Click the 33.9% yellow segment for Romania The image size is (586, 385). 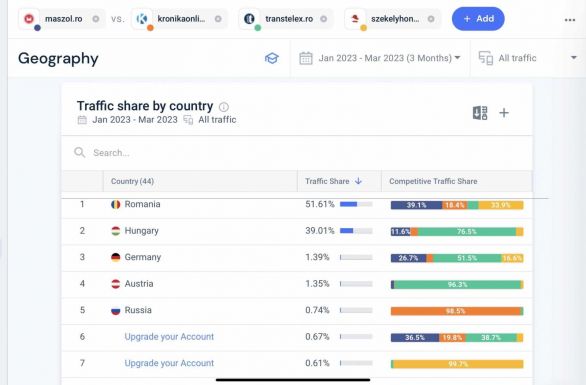click(x=501, y=205)
